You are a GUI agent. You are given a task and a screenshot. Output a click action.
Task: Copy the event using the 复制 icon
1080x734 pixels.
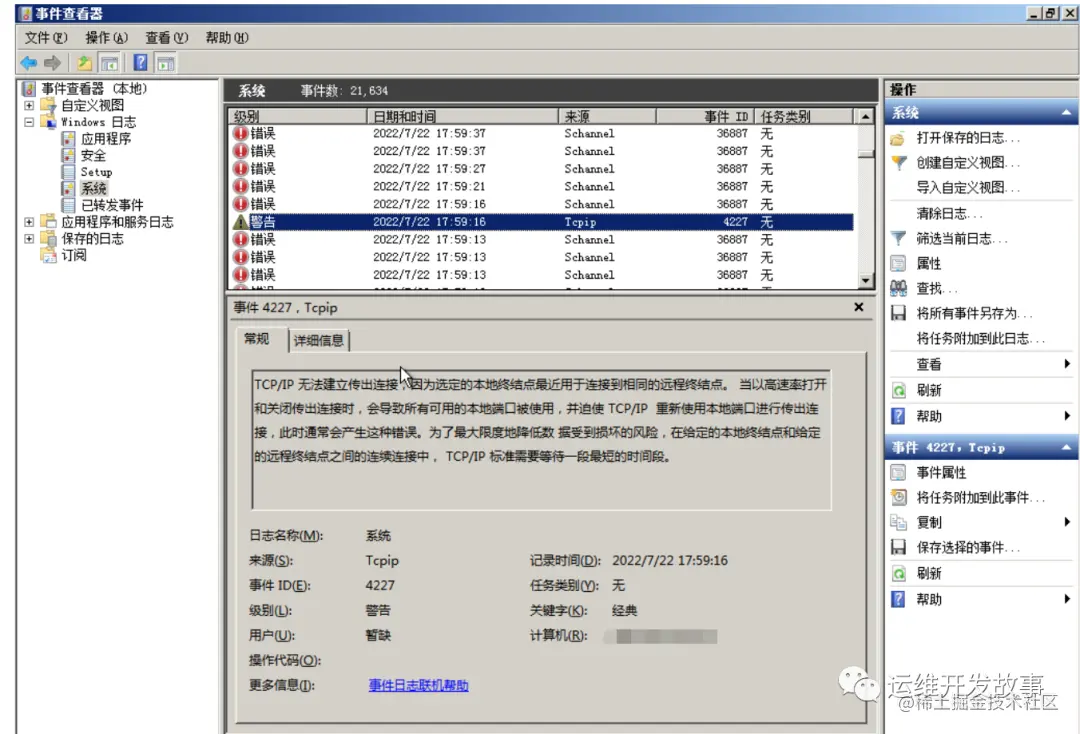click(898, 521)
